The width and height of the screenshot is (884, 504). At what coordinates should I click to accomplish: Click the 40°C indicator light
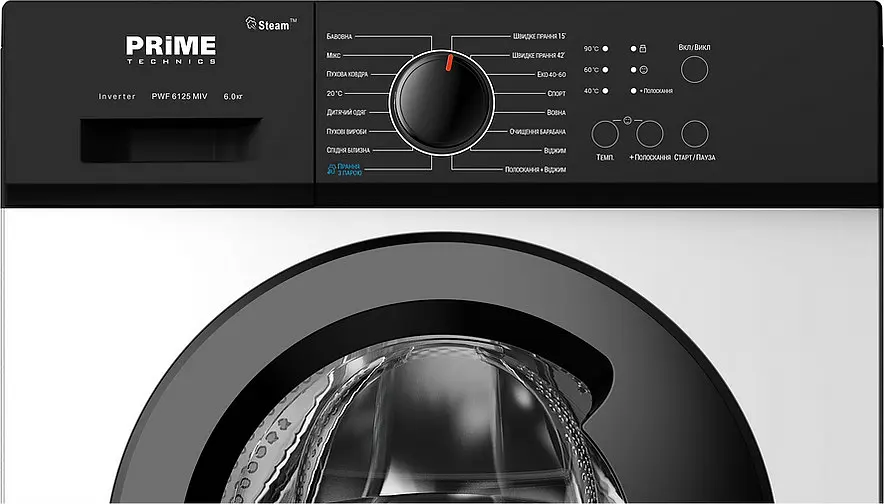[605, 91]
